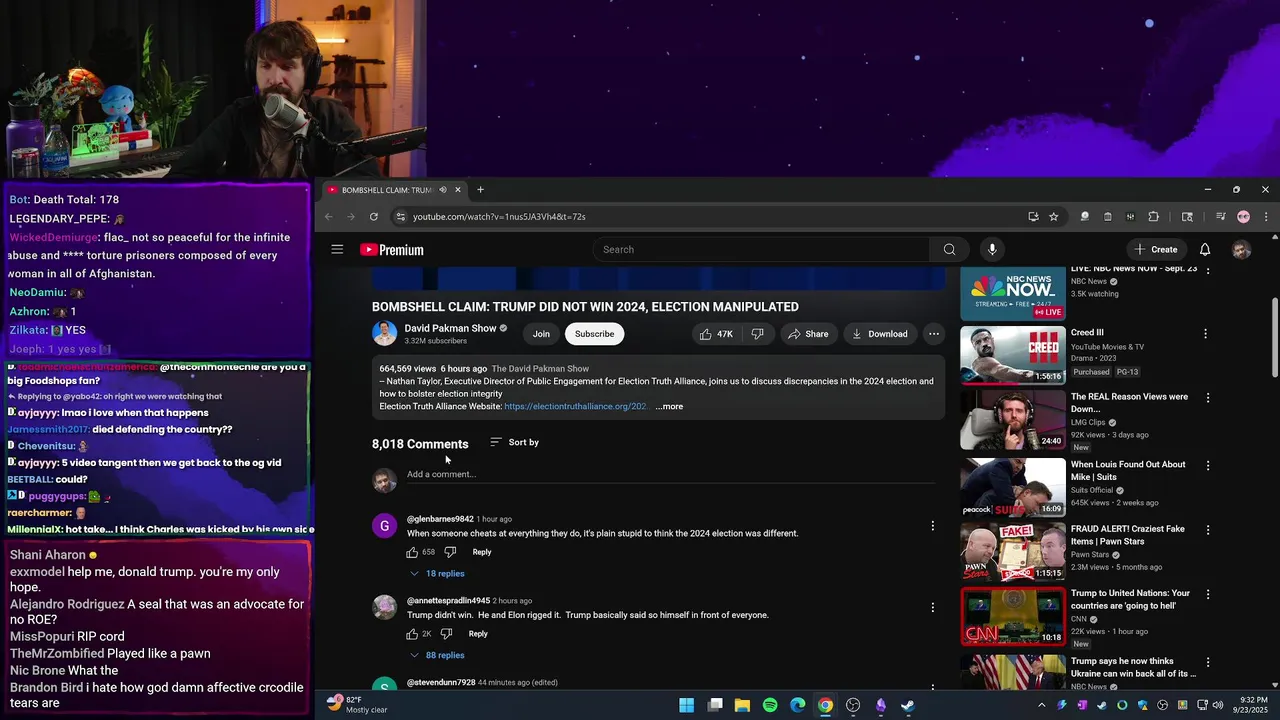Open the Create dropdown button
1280x720 pixels.
(x=1155, y=249)
